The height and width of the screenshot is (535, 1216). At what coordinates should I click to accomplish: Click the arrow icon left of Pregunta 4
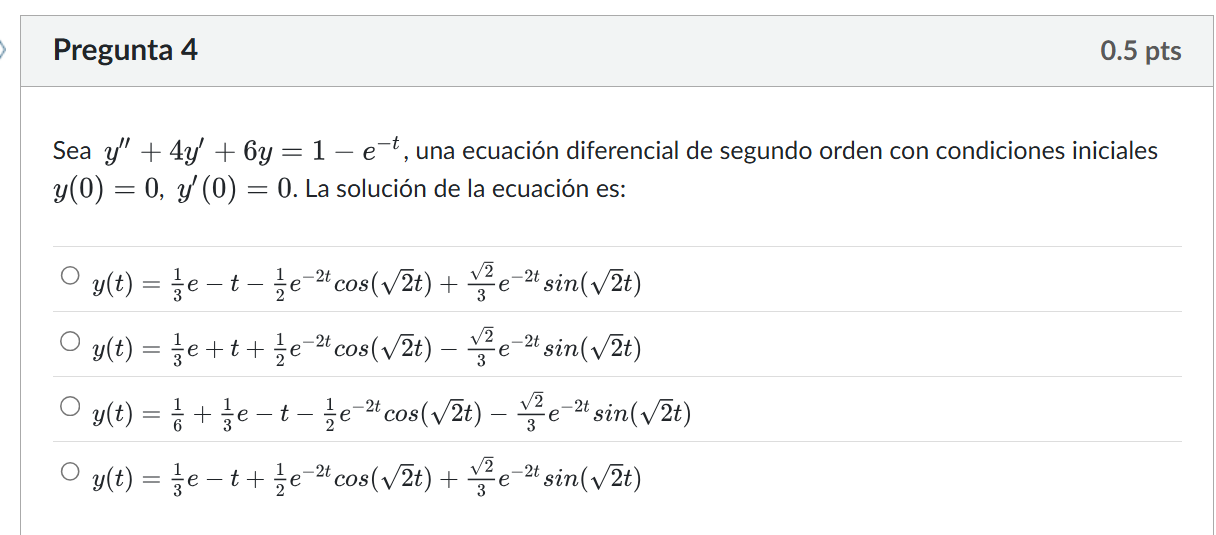[x=4, y=48]
